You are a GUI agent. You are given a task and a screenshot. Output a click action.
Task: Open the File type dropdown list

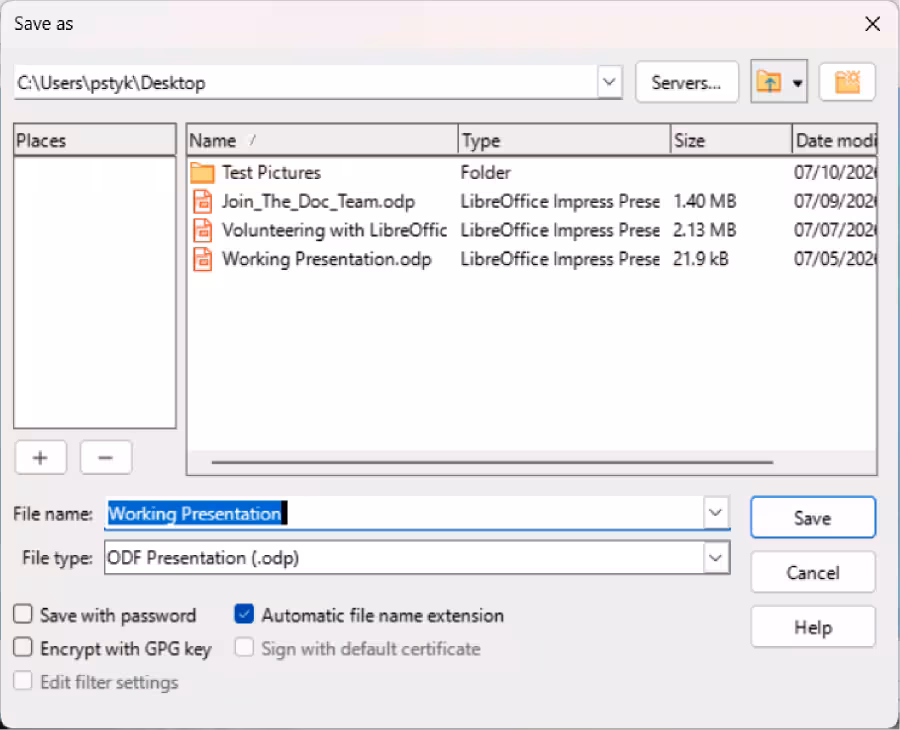click(x=715, y=557)
